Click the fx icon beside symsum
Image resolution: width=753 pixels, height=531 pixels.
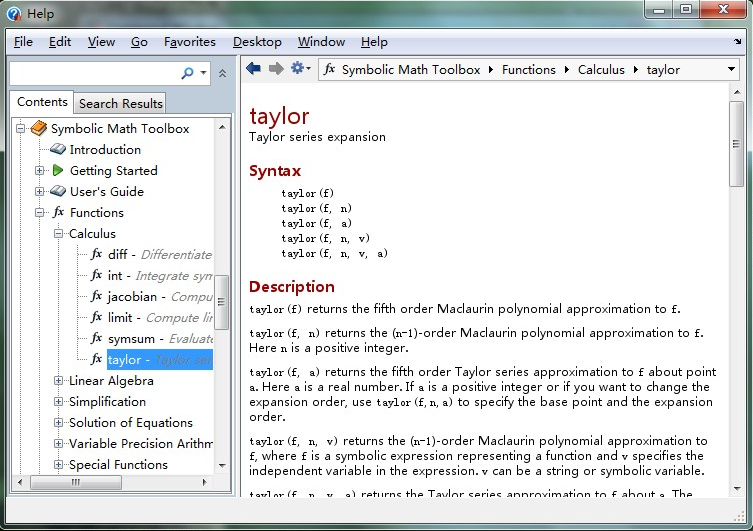97,338
